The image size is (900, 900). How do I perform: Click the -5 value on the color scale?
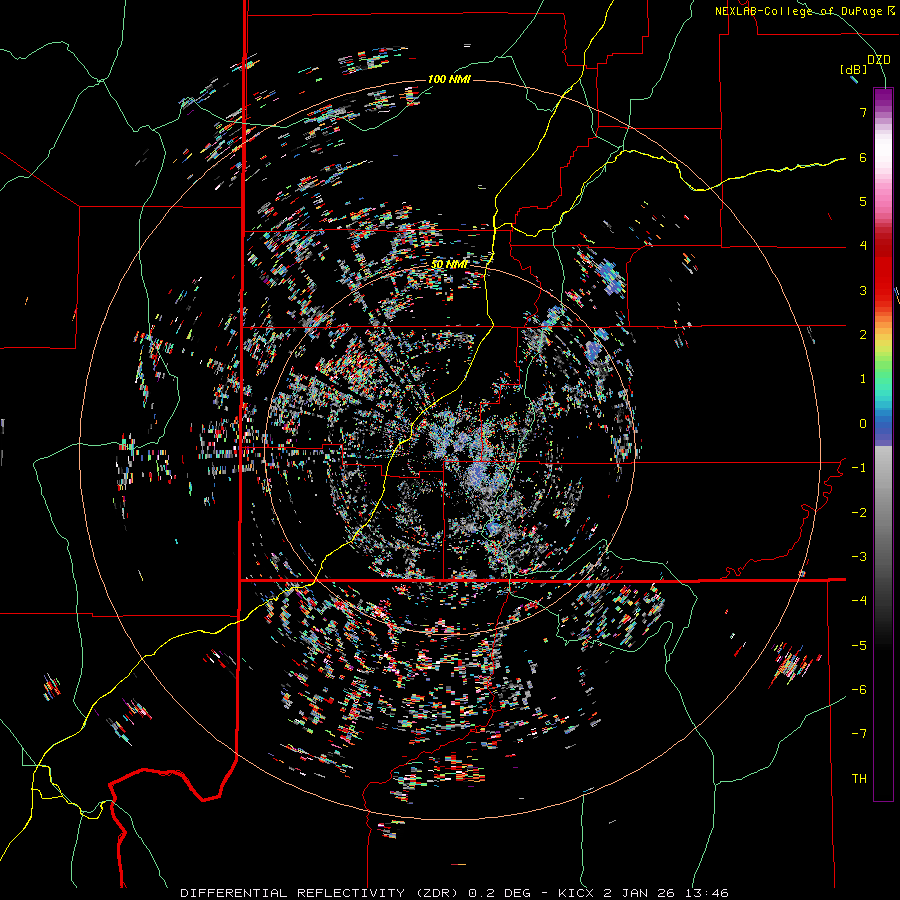pos(859,646)
